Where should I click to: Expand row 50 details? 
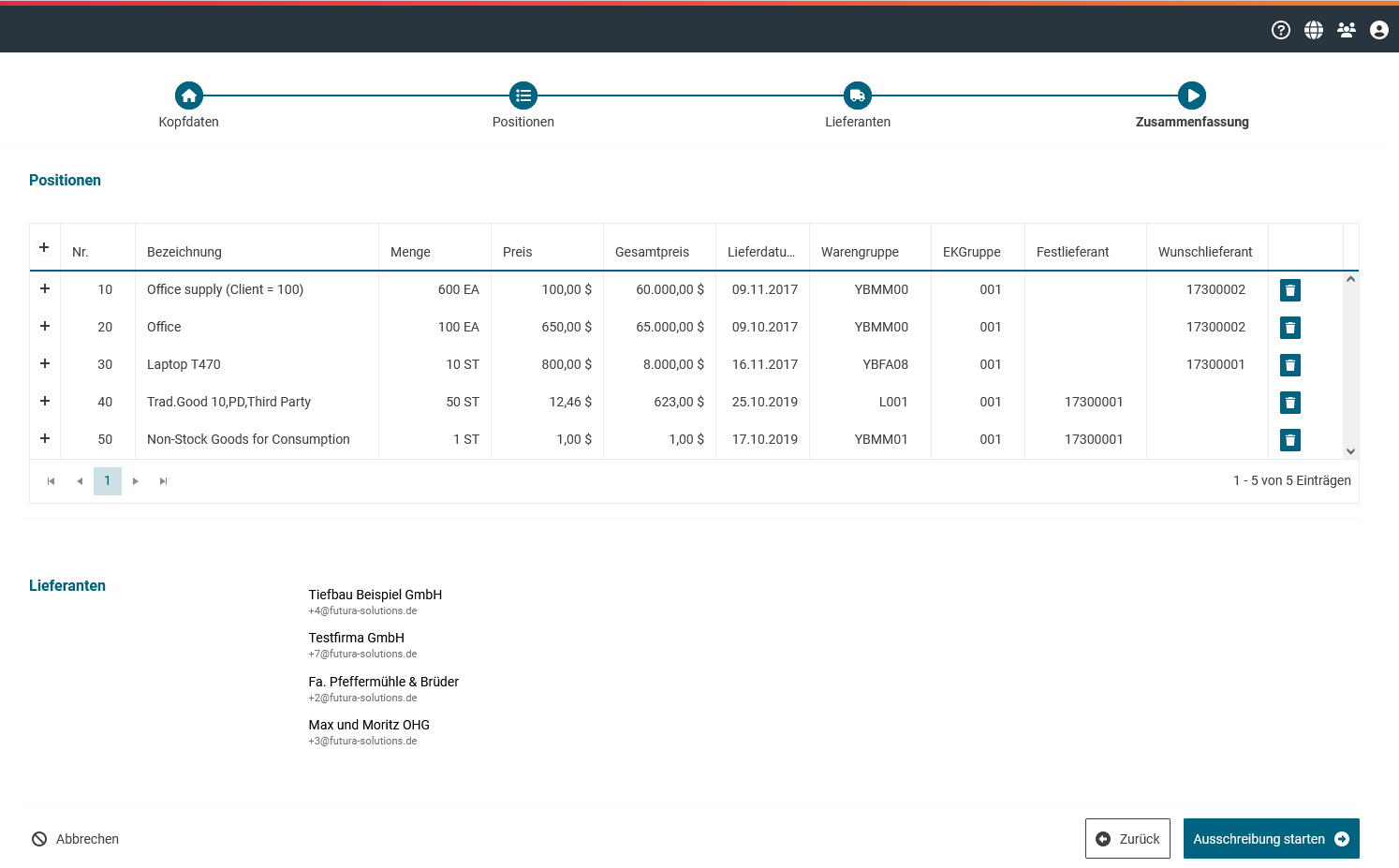coord(45,438)
